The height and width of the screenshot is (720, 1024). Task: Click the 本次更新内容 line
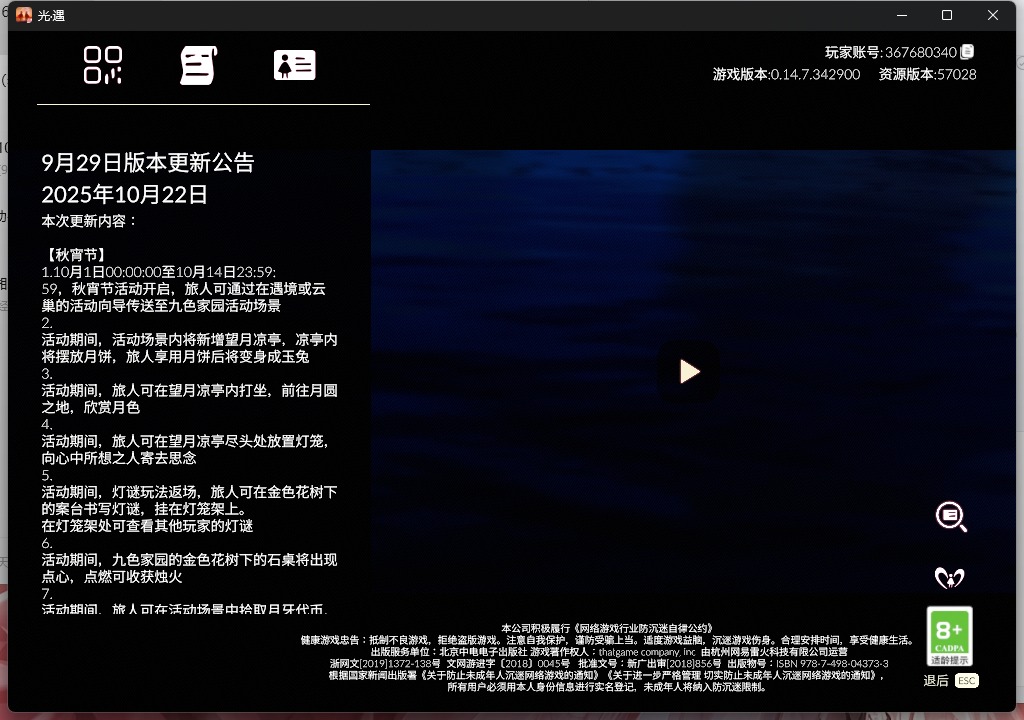tap(90, 221)
